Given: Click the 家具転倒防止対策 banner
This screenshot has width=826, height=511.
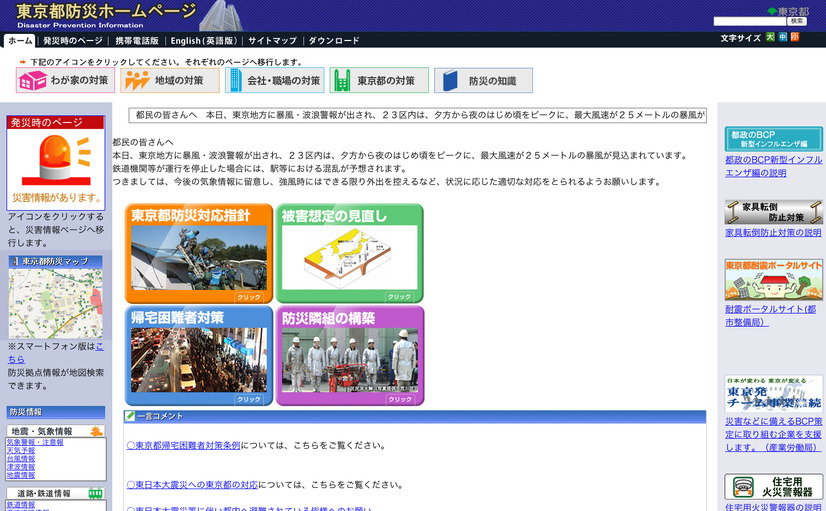Looking at the screenshot, I should pos(773,212).
